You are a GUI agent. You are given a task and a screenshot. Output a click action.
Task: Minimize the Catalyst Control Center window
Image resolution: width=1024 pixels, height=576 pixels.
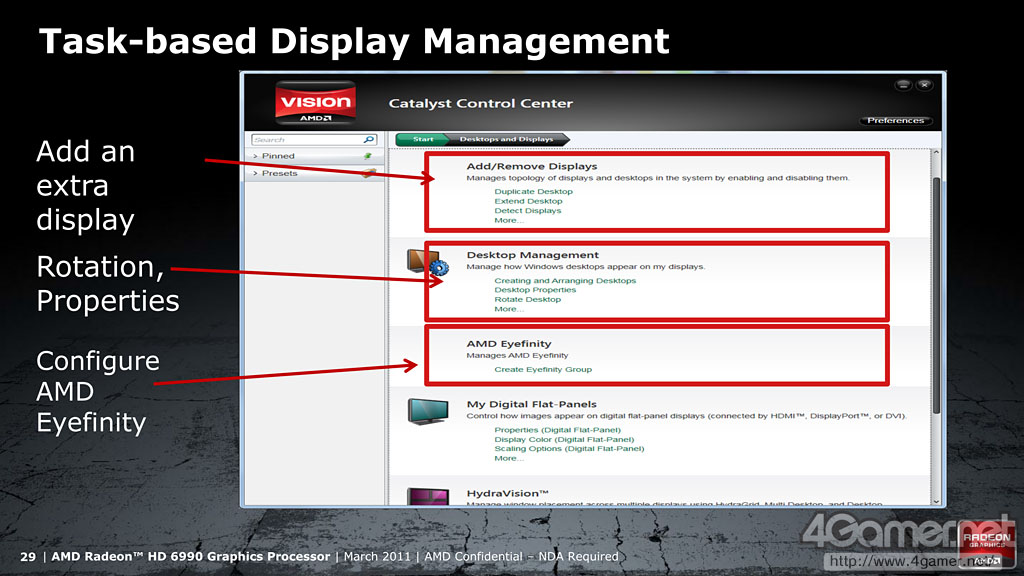(903, 85)
